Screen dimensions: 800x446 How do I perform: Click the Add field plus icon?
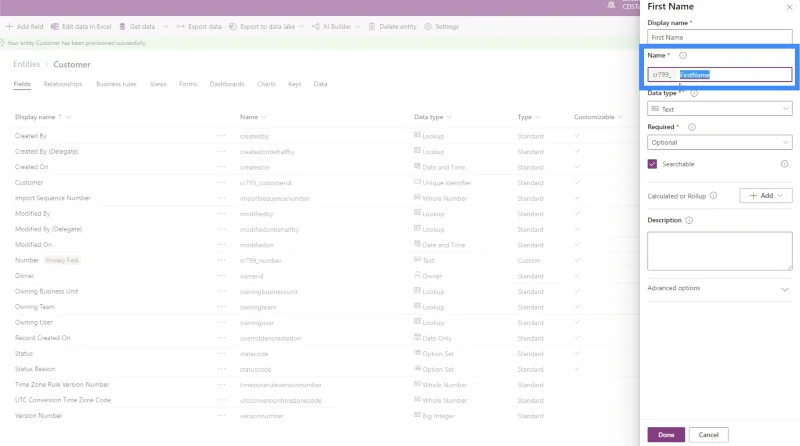click(9, 27)
